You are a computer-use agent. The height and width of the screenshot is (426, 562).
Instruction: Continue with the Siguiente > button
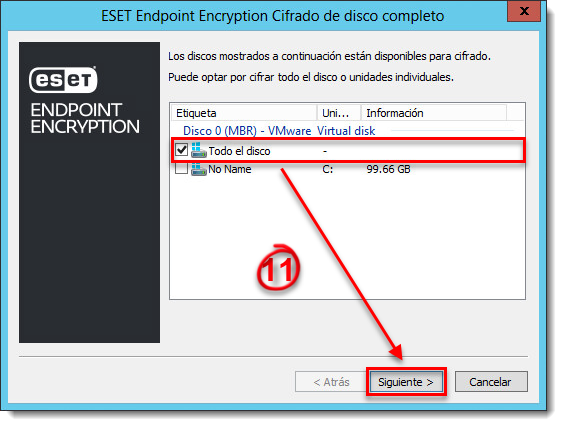pos(406,382)
